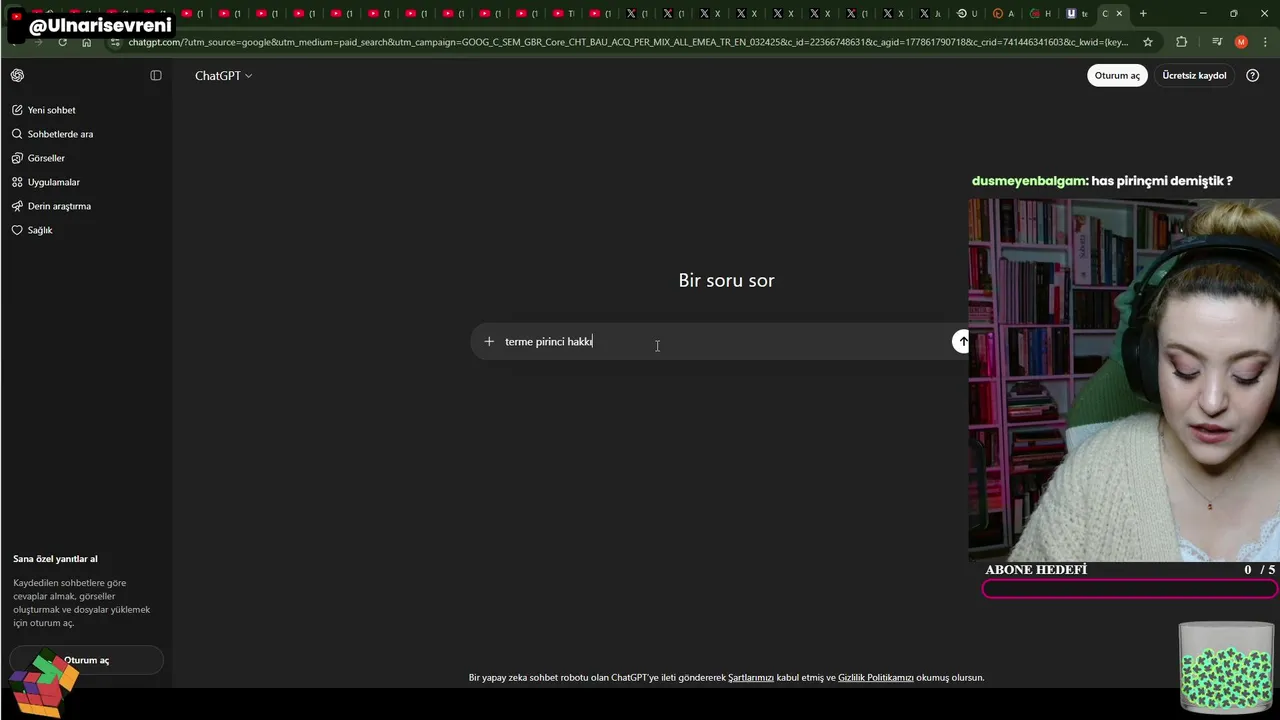The height and width of the screenshot is (720, 1280).
Task: Click the sidebar bottom Oturum aç button
Action: click(x=86, y=660)
